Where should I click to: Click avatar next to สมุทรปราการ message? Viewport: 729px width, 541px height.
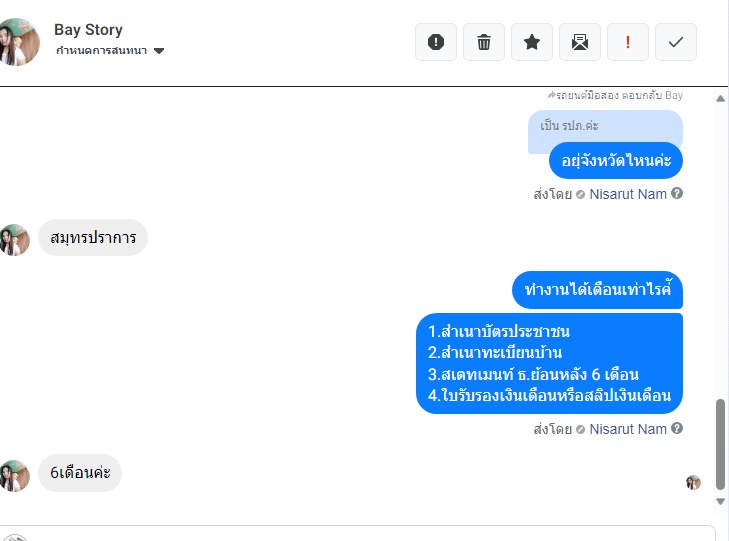point(14,240)
